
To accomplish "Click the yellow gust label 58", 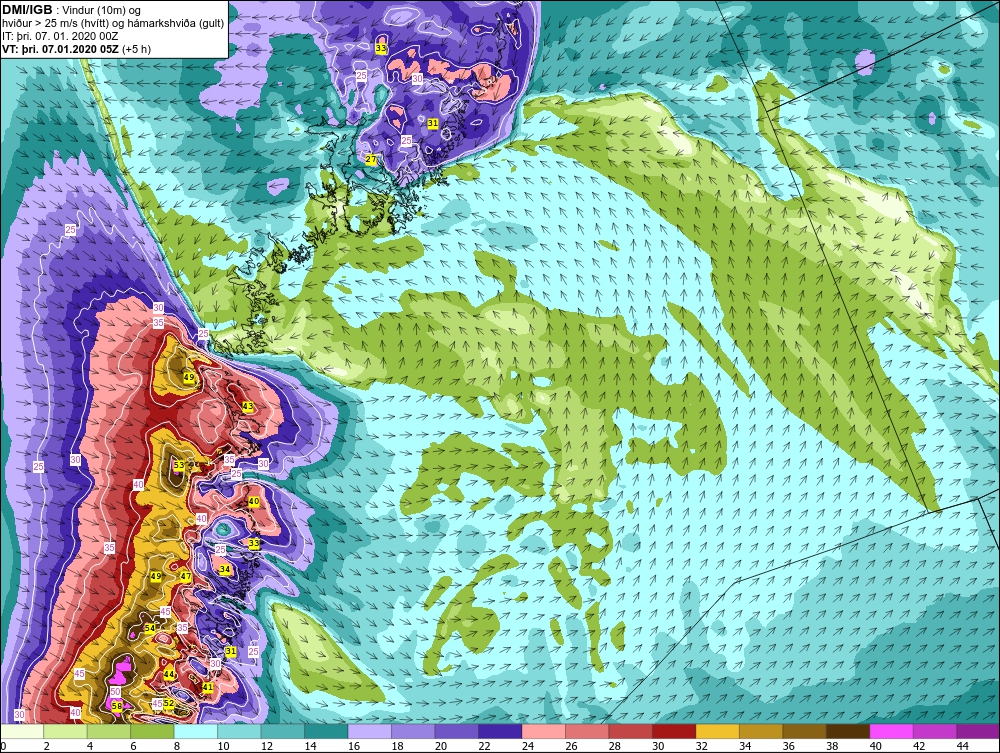I will coord(117,706).
